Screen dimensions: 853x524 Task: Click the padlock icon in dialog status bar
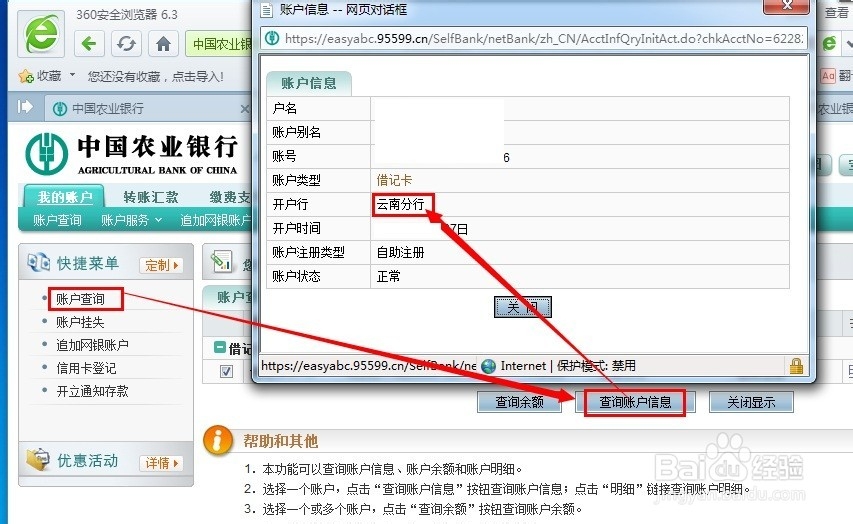pos(796,366)
